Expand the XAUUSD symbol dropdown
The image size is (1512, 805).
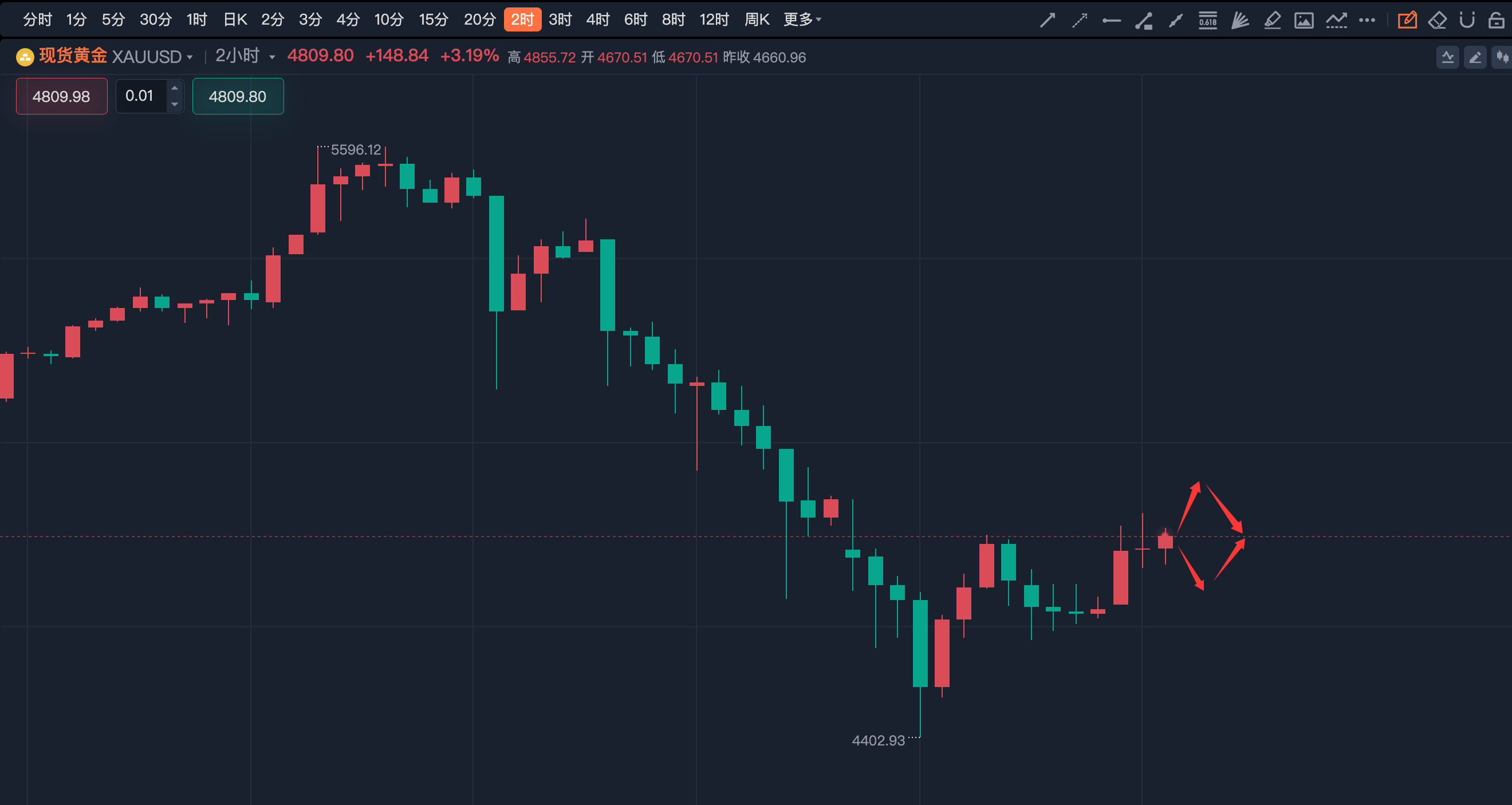click(x=190, y=57)
